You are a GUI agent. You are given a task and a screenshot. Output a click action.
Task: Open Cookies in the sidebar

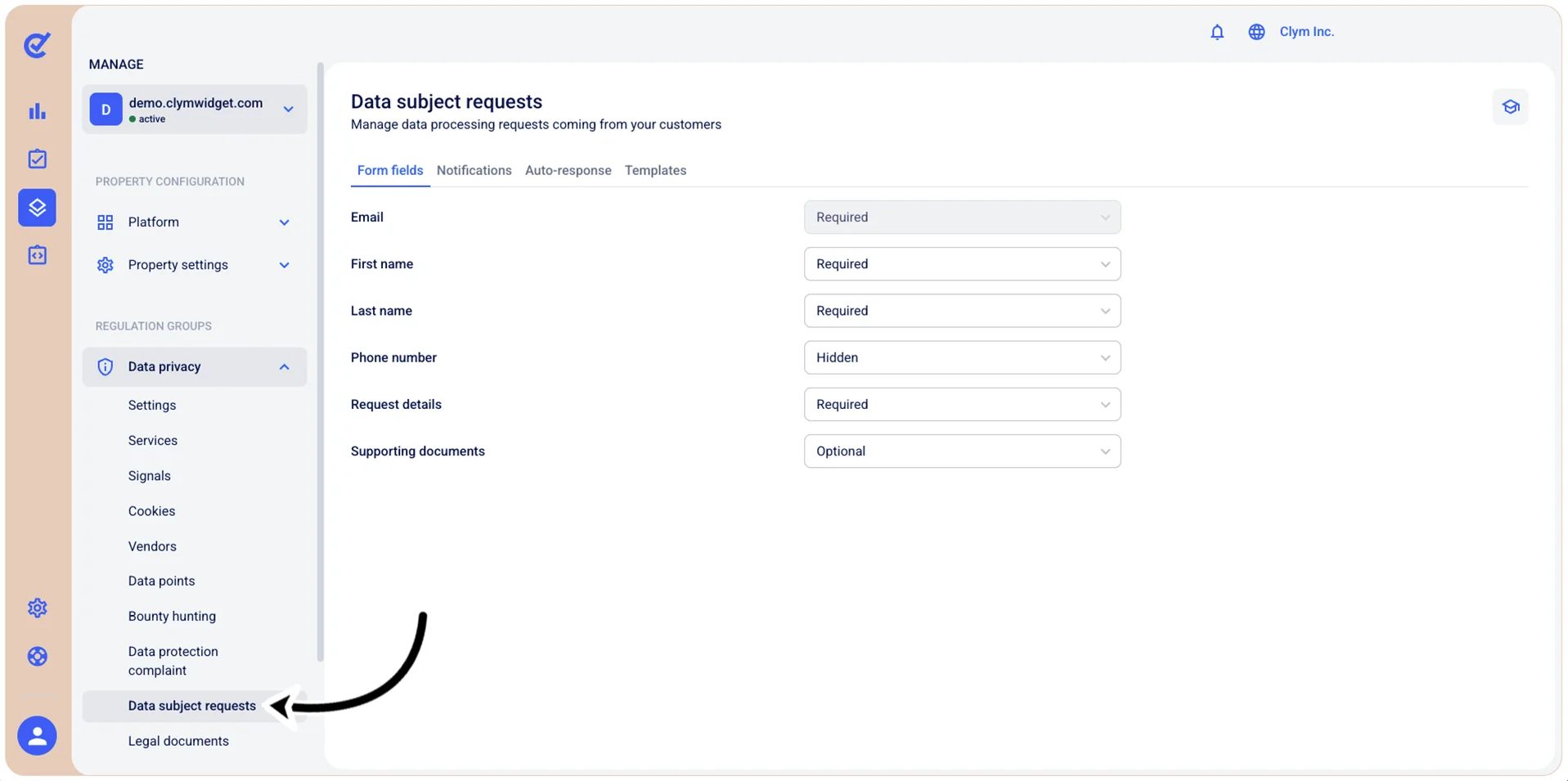152,511
